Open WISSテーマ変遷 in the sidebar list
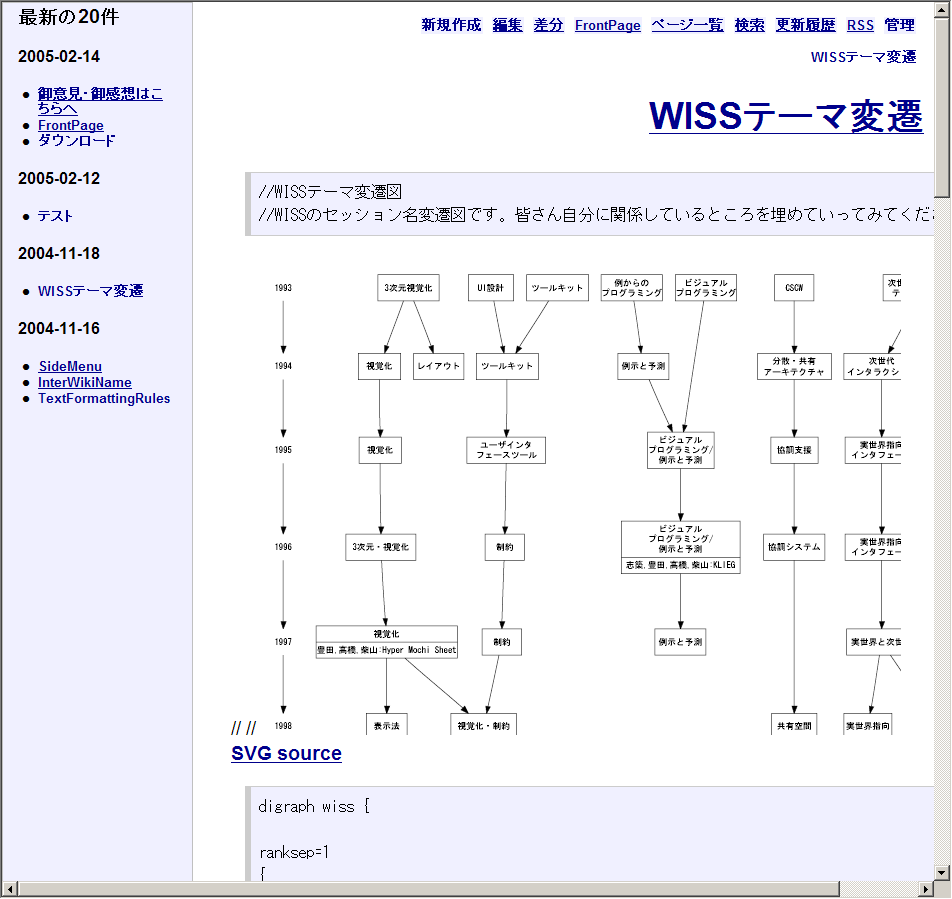The height and width of the screenshot is (899, 952). [x=90, y=291]
